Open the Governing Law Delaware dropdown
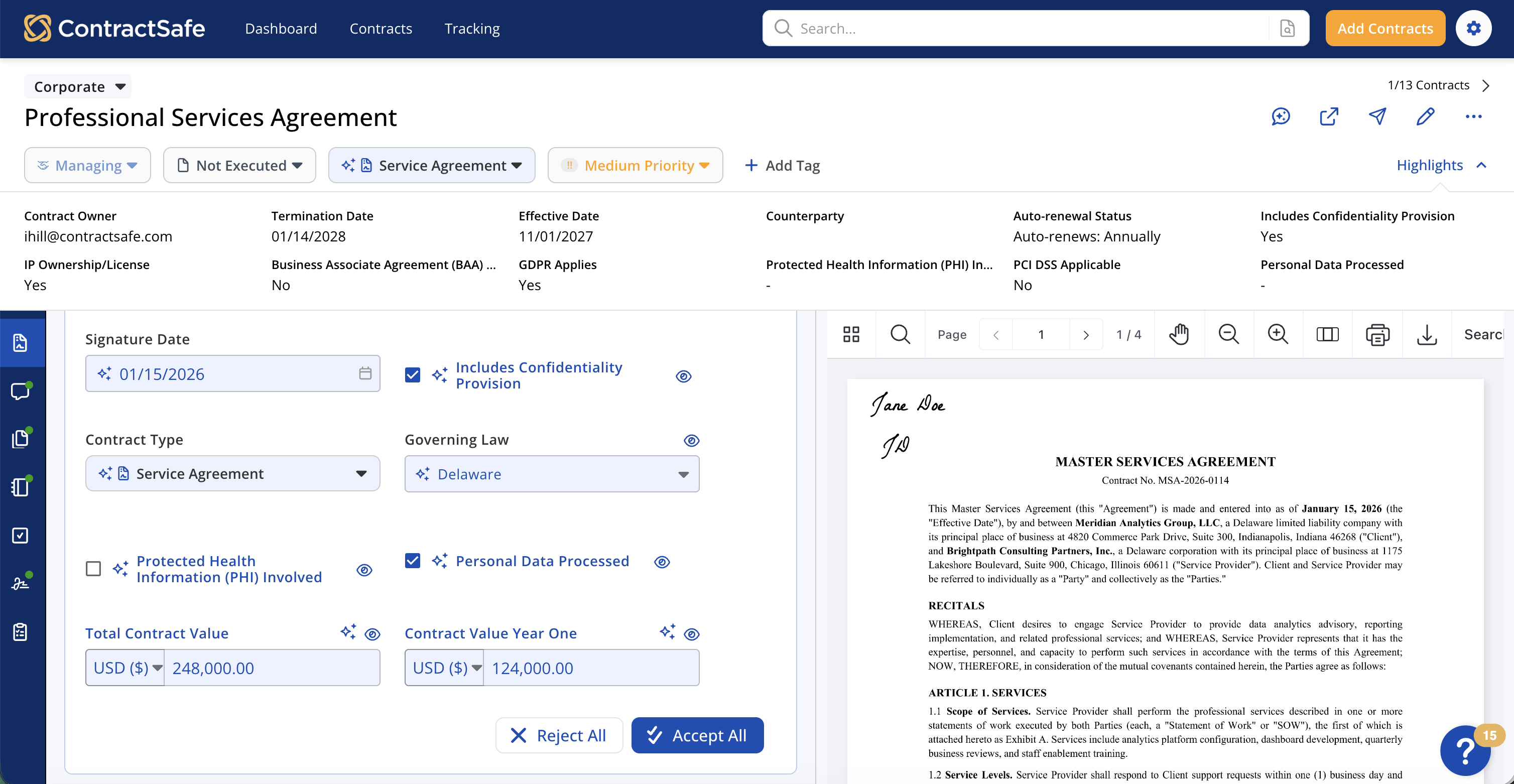The width and height of the screenshot is (1514, 784). coord(552,474)
